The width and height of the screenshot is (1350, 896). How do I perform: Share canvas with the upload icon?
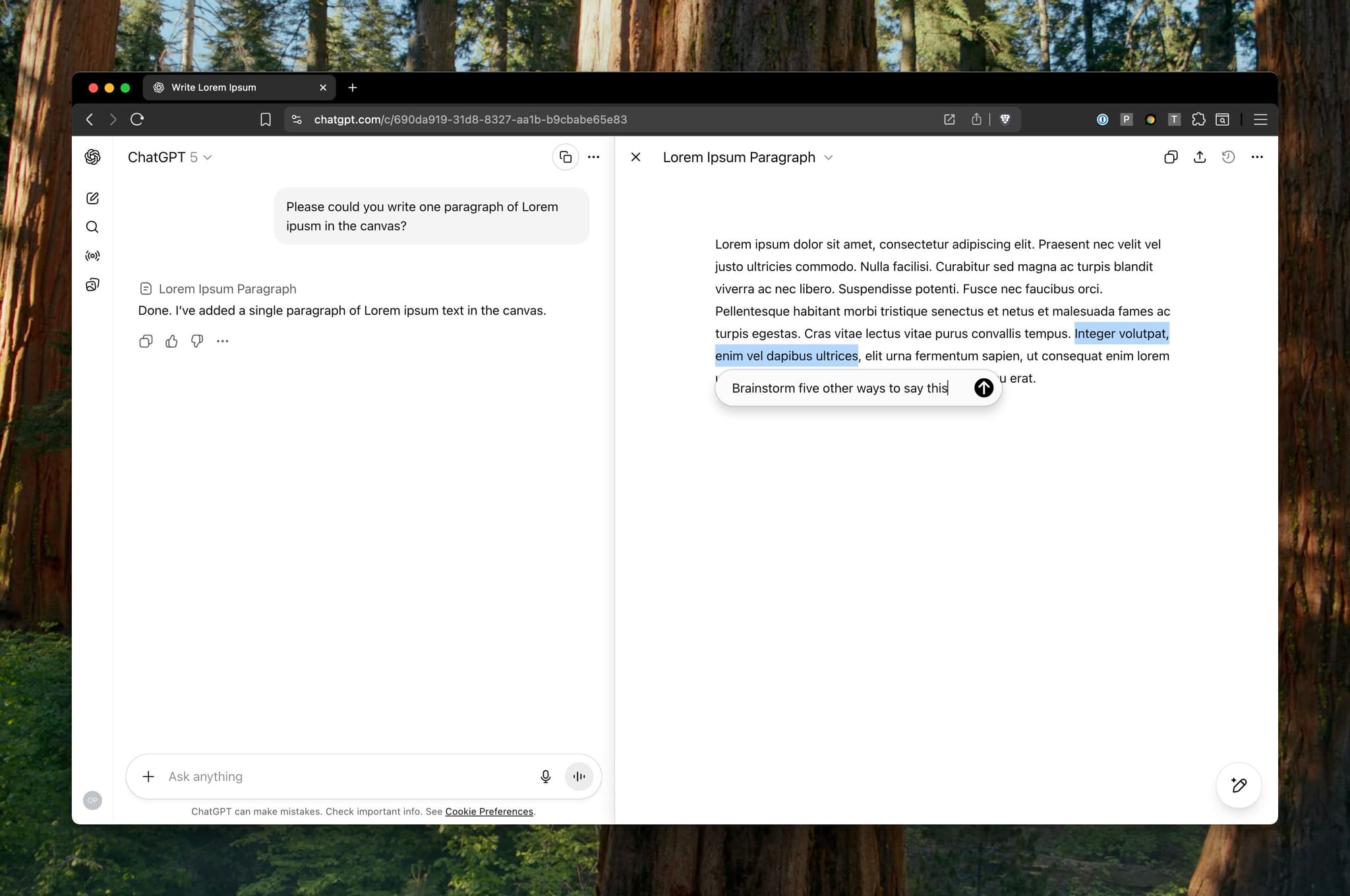pyautogui.click(x=1200, y=157)
